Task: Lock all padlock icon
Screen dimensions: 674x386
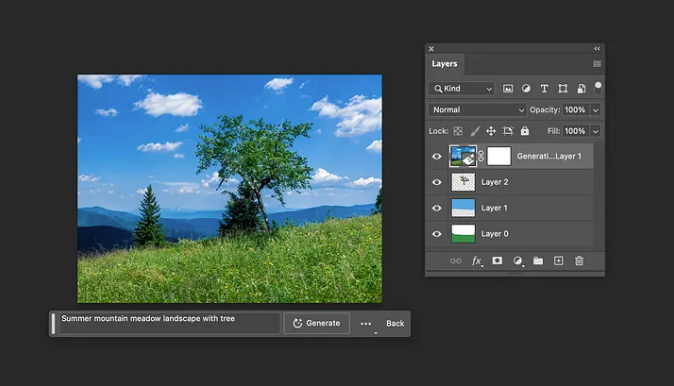Action: (x=525, y=131)
